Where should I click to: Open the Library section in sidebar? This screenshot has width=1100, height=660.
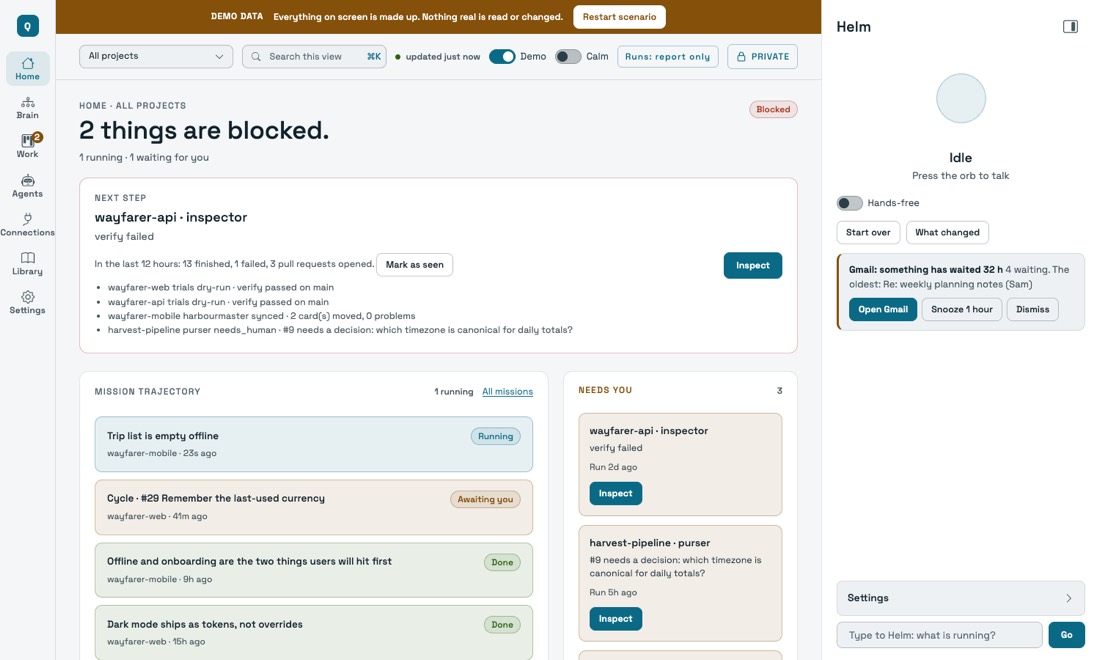coord(27,264)
